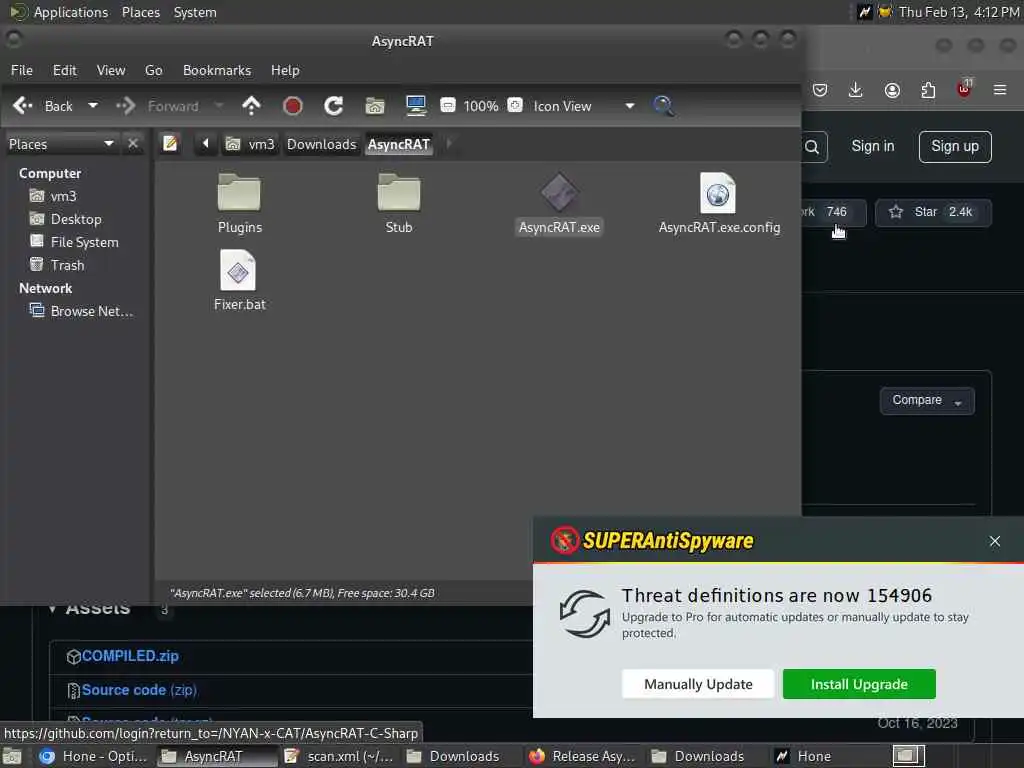Open the Bookmarks menu
Screen dimensions: 1024x768
pos(217,71)
